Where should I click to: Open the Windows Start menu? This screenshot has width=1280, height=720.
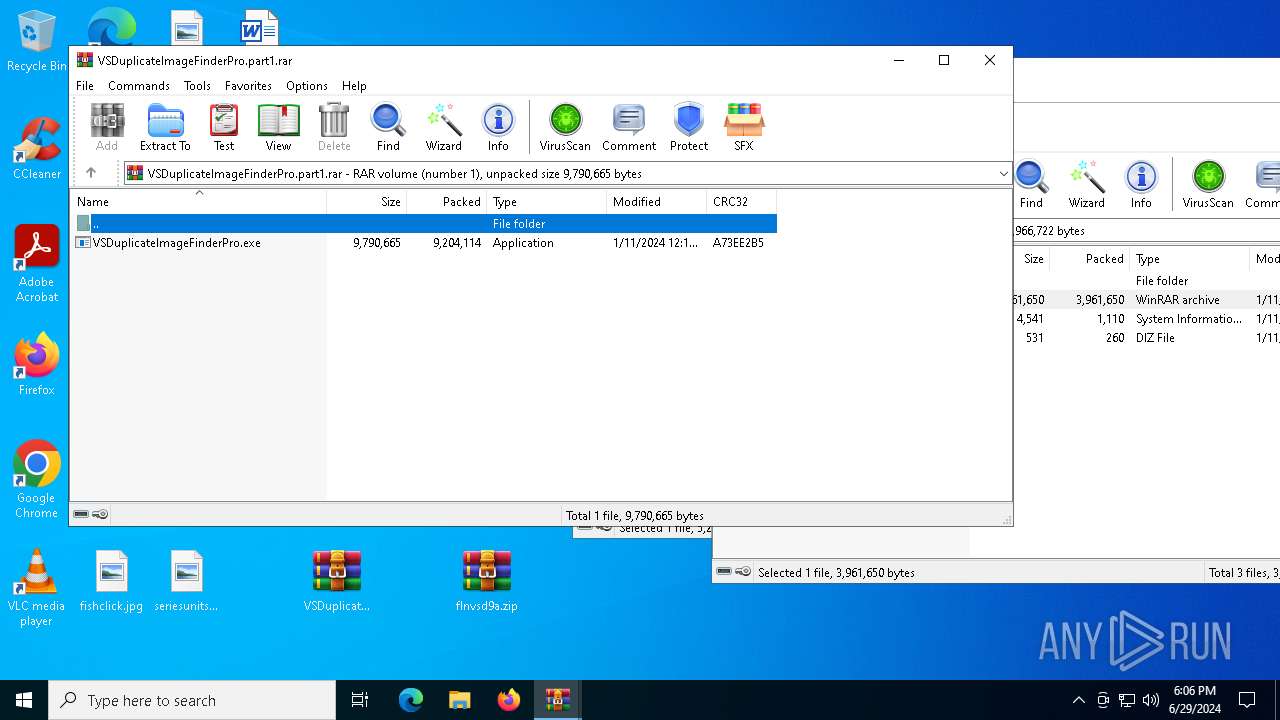[24, 700]
